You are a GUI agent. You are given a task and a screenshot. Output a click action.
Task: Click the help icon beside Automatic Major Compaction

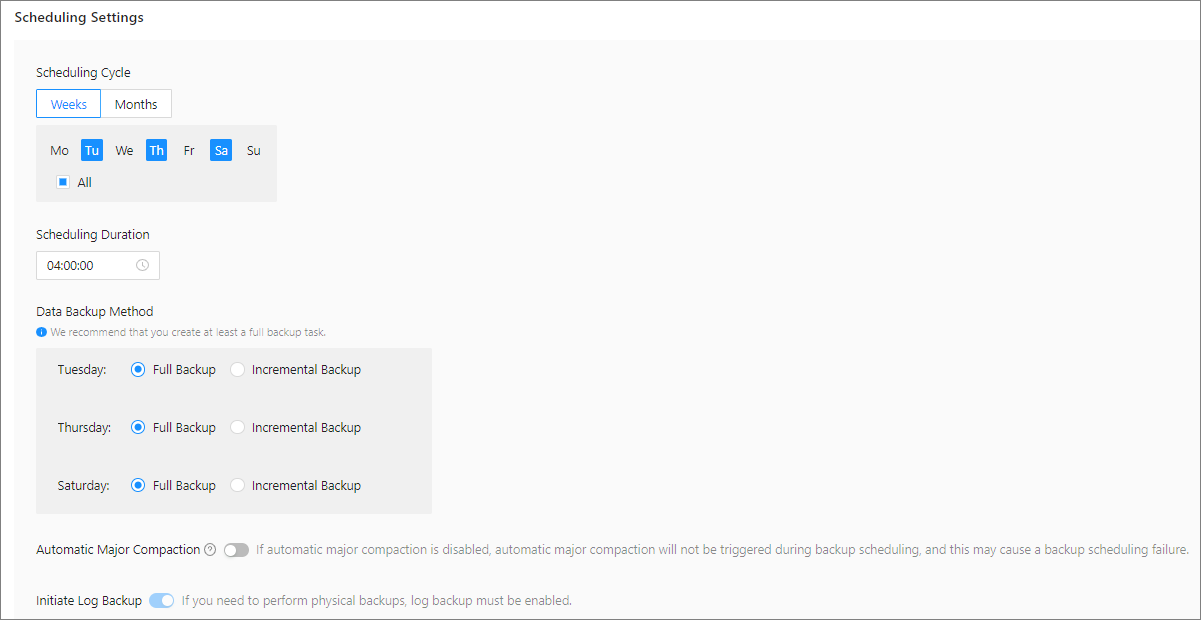[x=210, y=549]
